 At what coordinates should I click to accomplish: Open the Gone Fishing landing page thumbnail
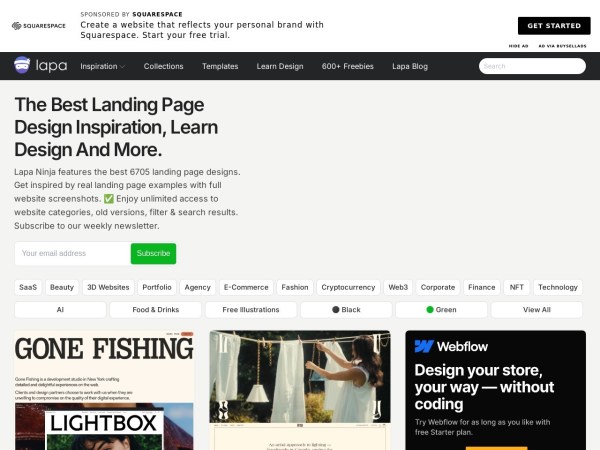(x=104, y=390)
